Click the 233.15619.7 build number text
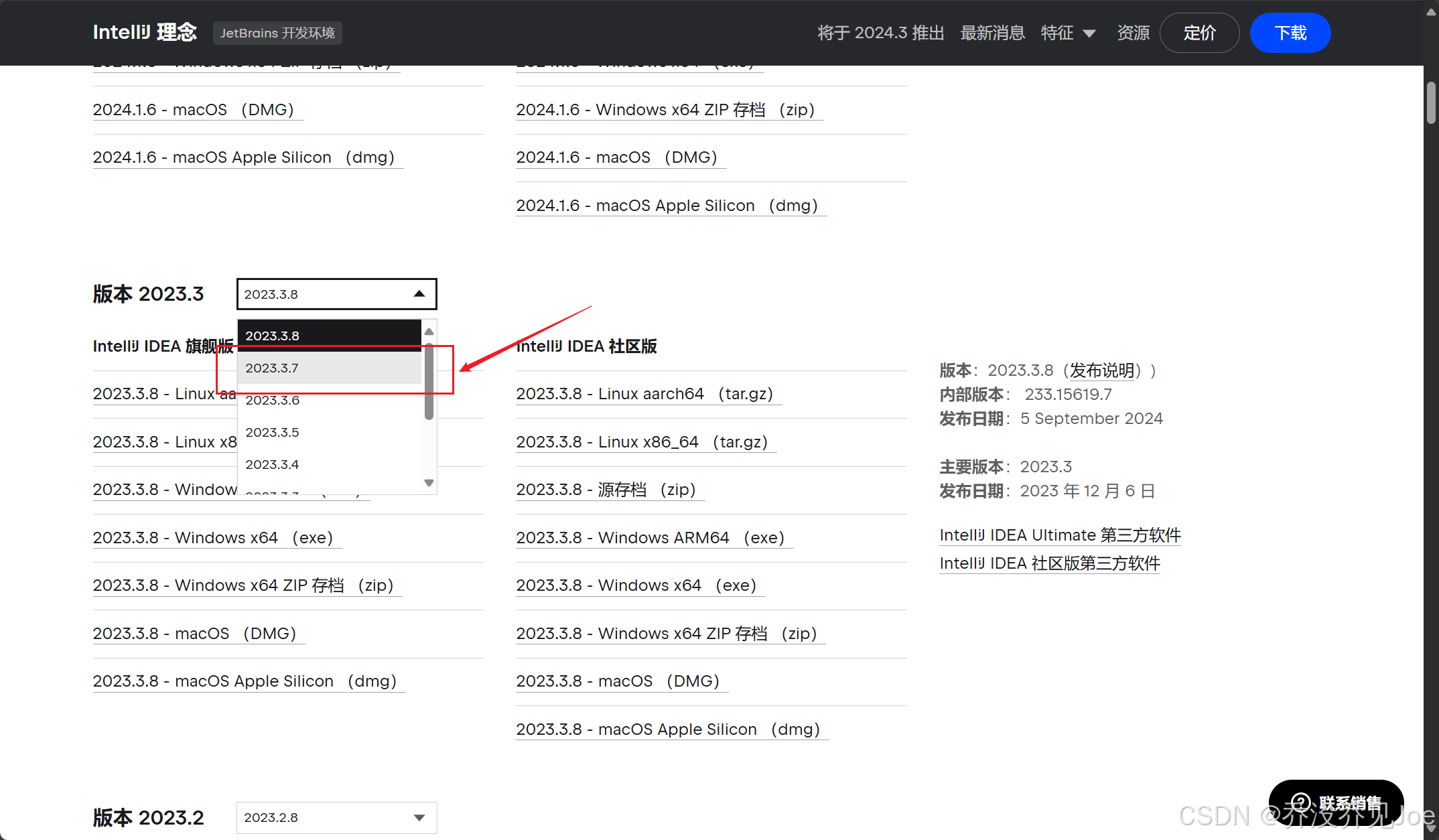This screenshot has width=1439, height=840. (1068, 395)
